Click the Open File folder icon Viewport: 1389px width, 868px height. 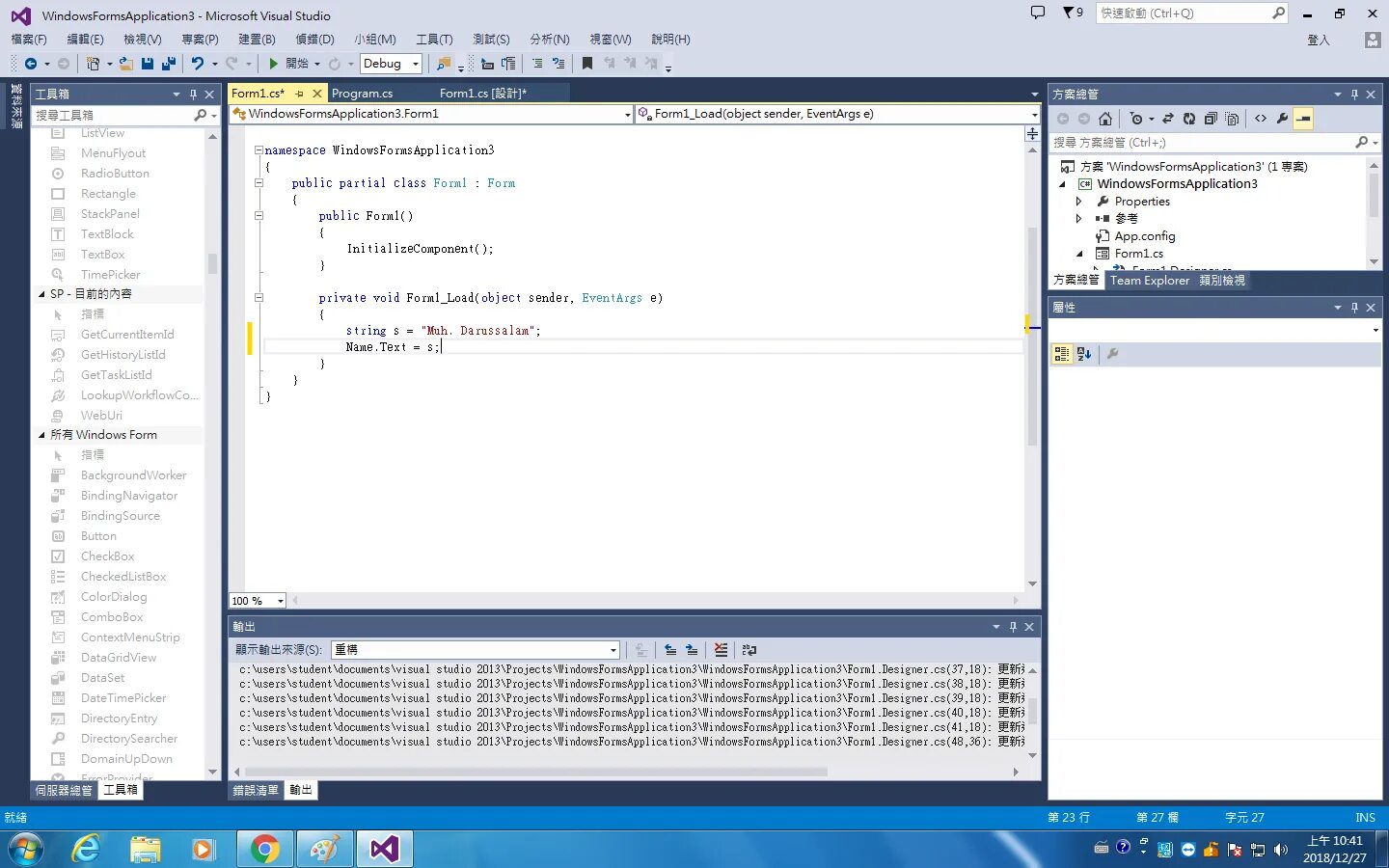[126, 64]
